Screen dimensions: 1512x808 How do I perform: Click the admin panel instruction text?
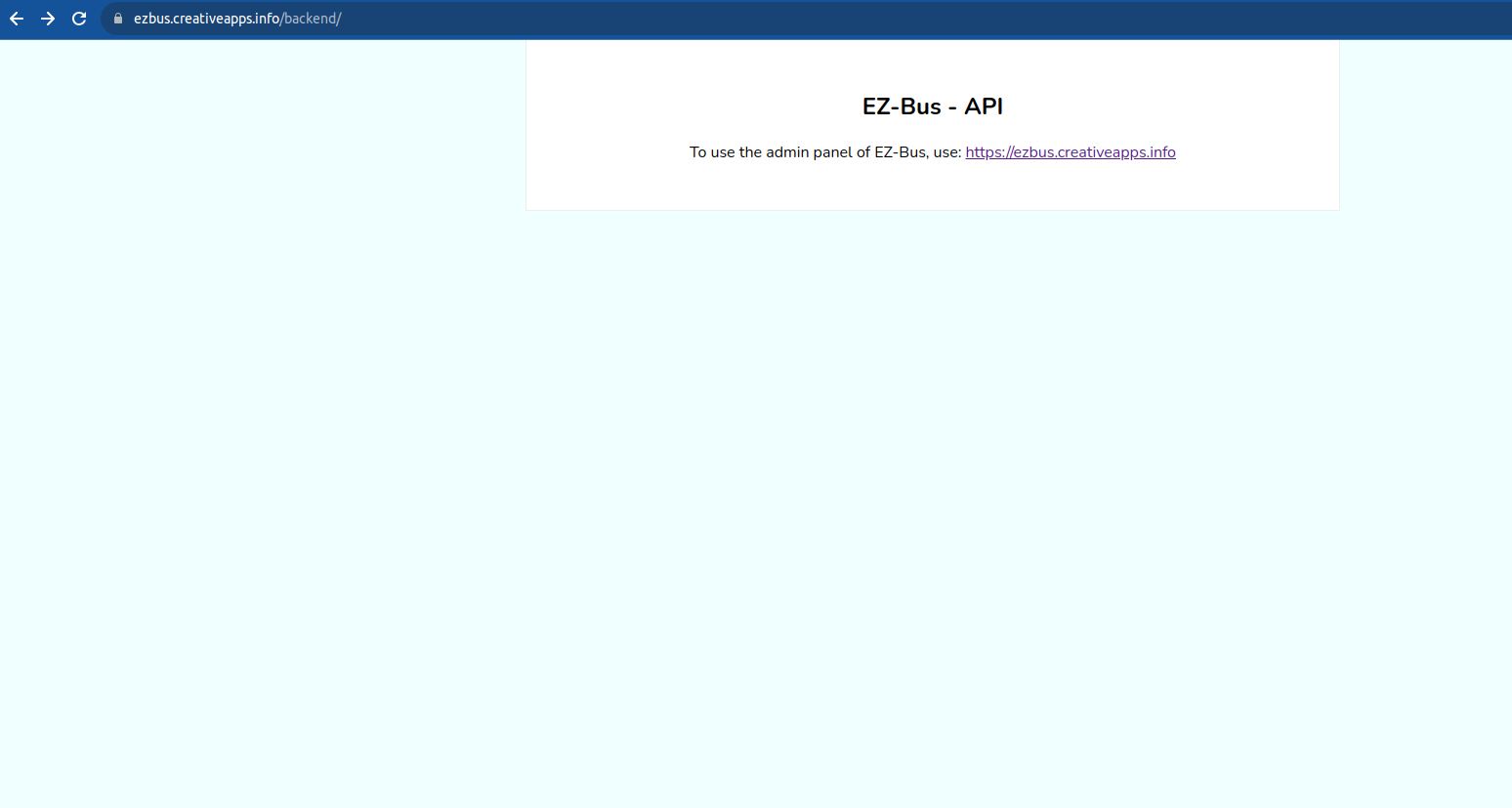pos(825,152)
